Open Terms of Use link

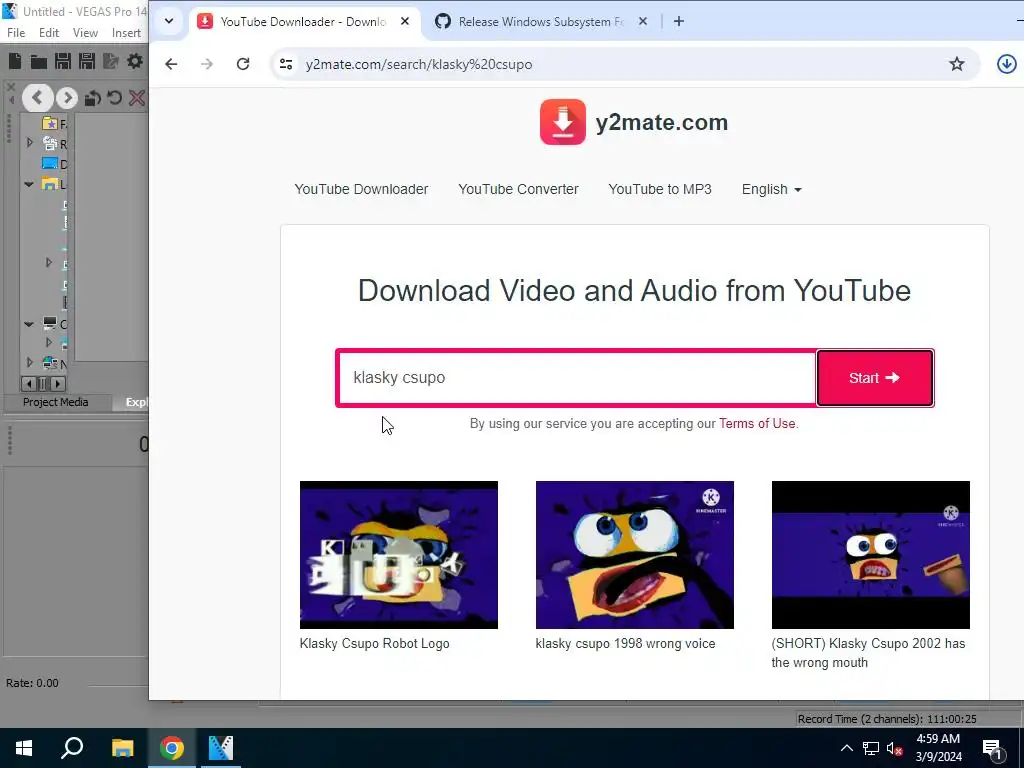point(757,424)
